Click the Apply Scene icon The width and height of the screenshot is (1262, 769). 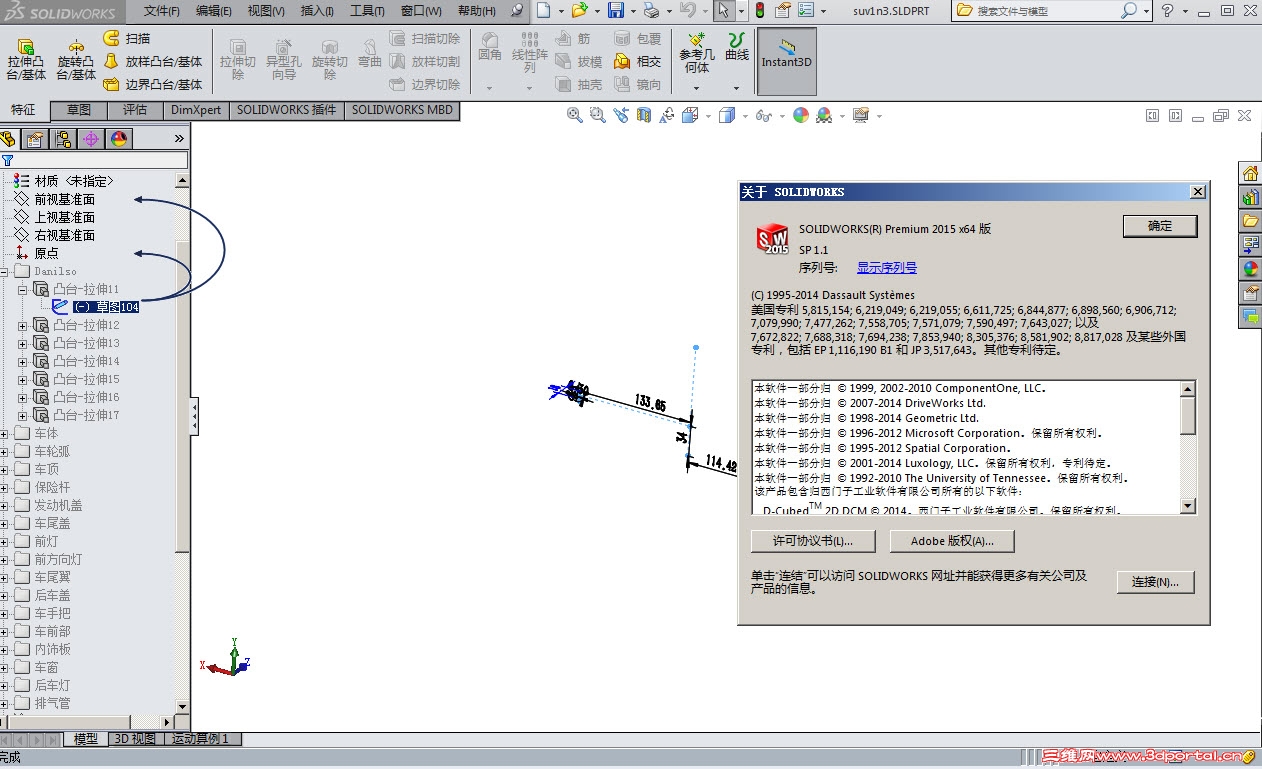824,116
